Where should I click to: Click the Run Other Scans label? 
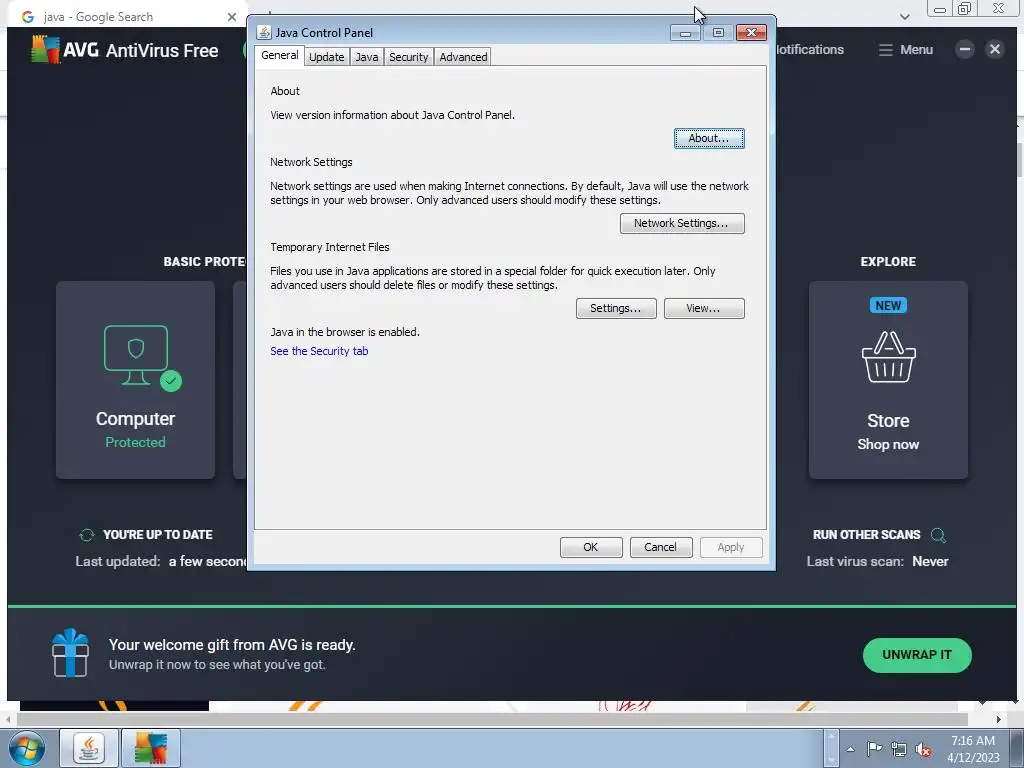click(867, 535)
